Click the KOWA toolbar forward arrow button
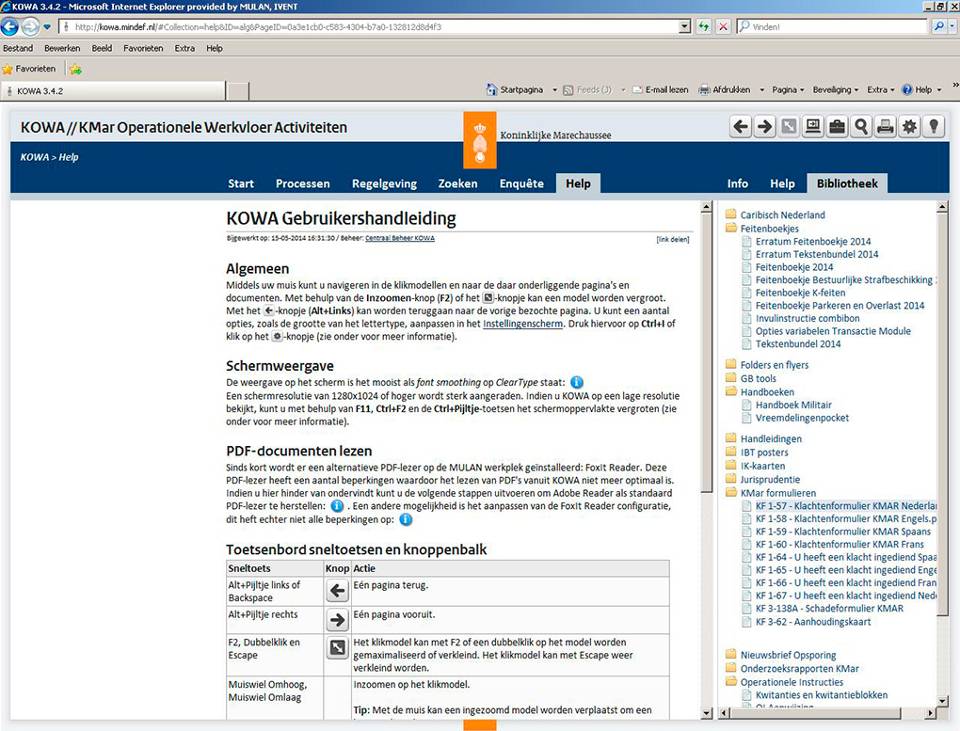The width and height of the screenshot is (960, 731). tap(764, 126)
